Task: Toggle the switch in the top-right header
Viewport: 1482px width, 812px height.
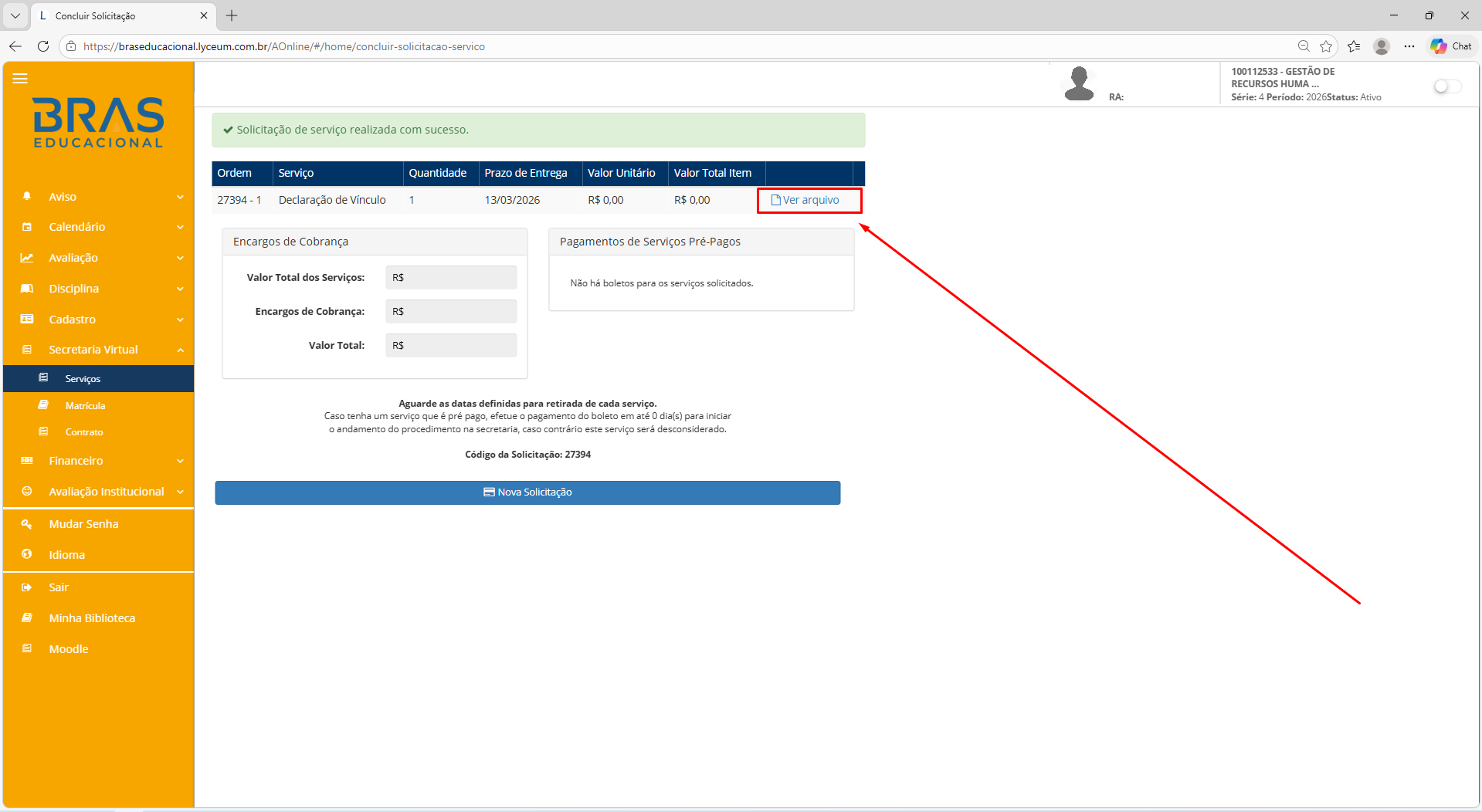Action: [x=1446, y=86]
